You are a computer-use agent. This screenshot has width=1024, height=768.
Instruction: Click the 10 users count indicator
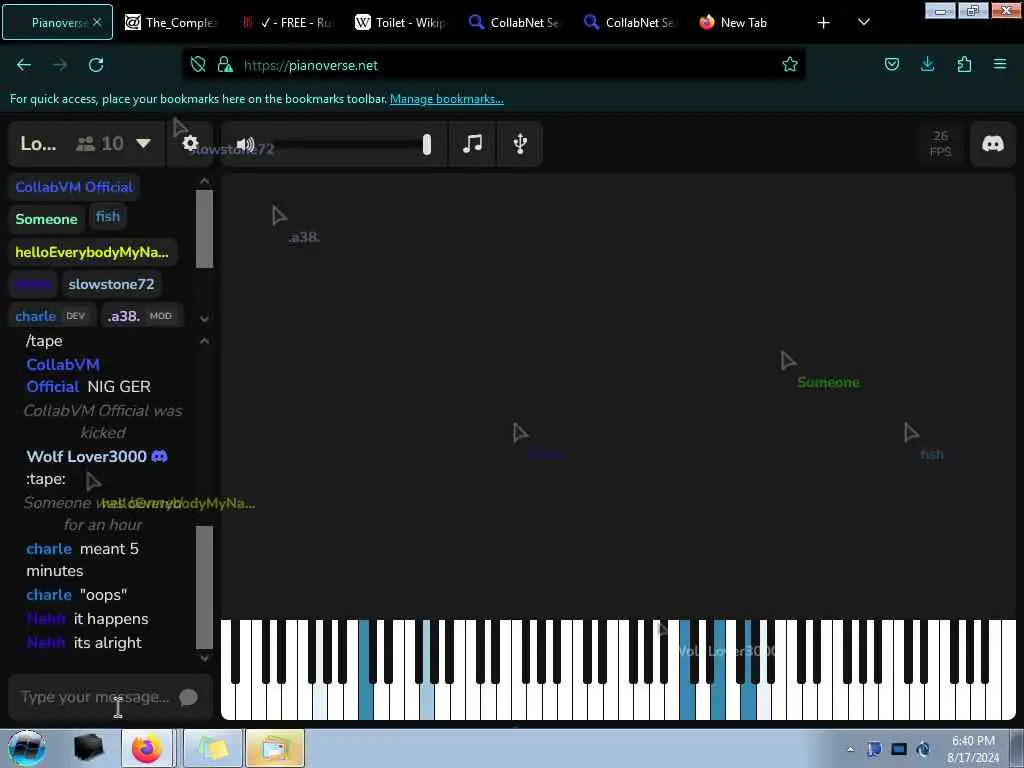pos(100,143)
